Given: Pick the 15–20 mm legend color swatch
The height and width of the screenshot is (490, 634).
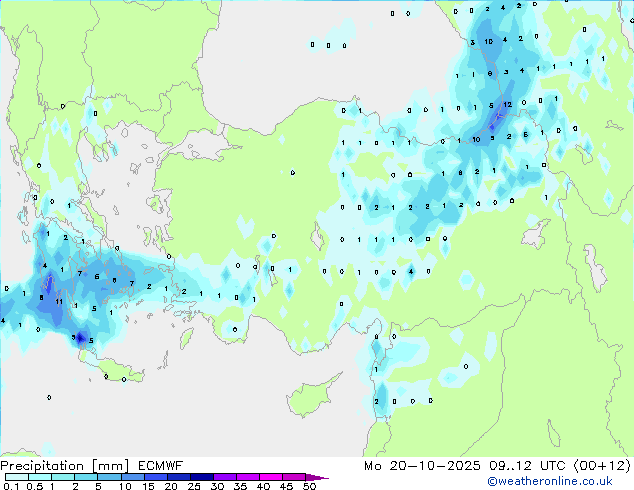Looking at the screenshot, I should click(155, 477).
